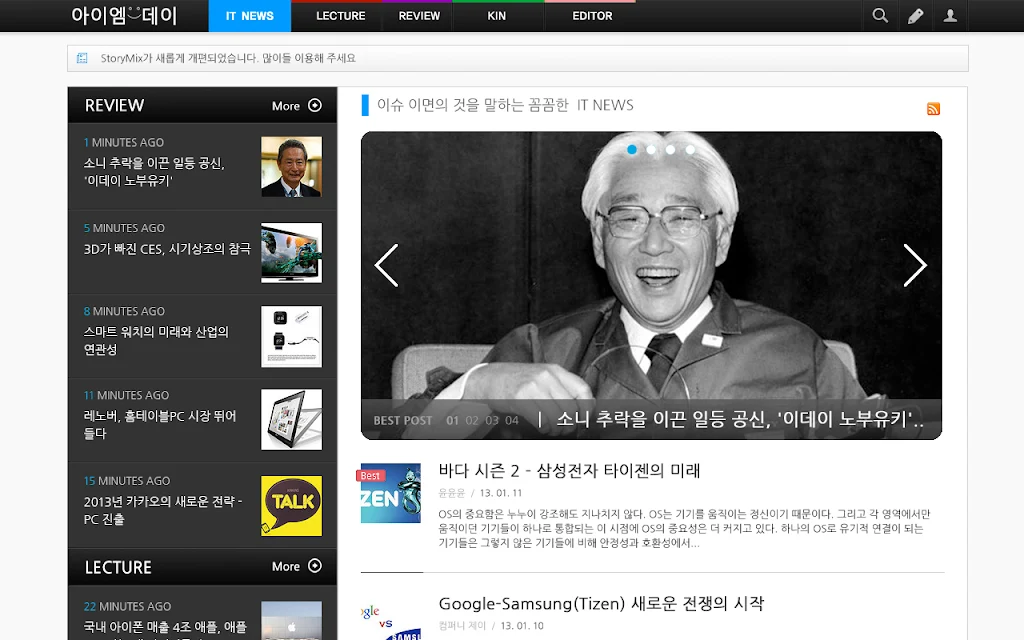Screen dimensions: 1024x640
Task: Click the circled arrow icon next to LECTURE More
Action: (x=315, y=566)
